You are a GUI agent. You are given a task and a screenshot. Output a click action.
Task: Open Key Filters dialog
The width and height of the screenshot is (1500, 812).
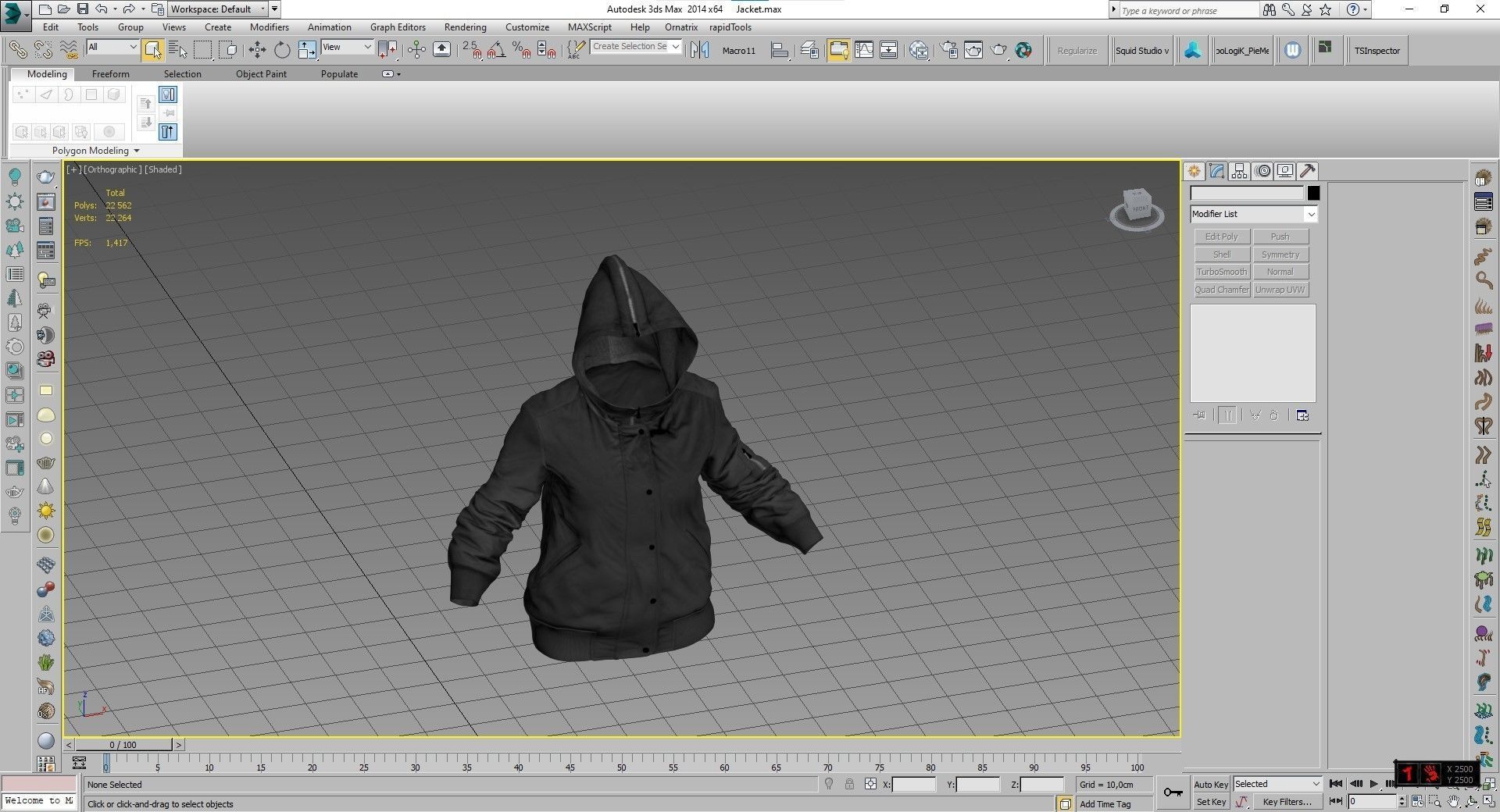pyautogui.click(x=1287, y=802)
